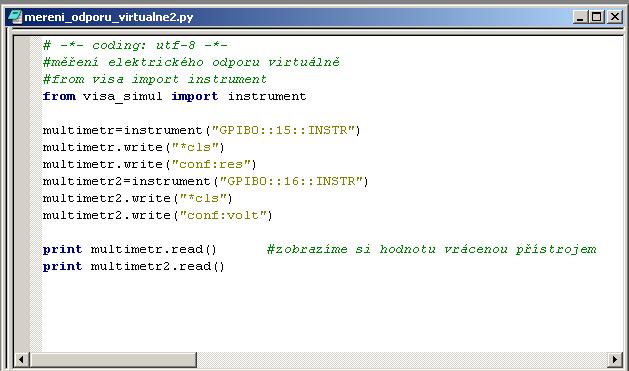Click the horizontal scrollbar thumb

(113, 359)
